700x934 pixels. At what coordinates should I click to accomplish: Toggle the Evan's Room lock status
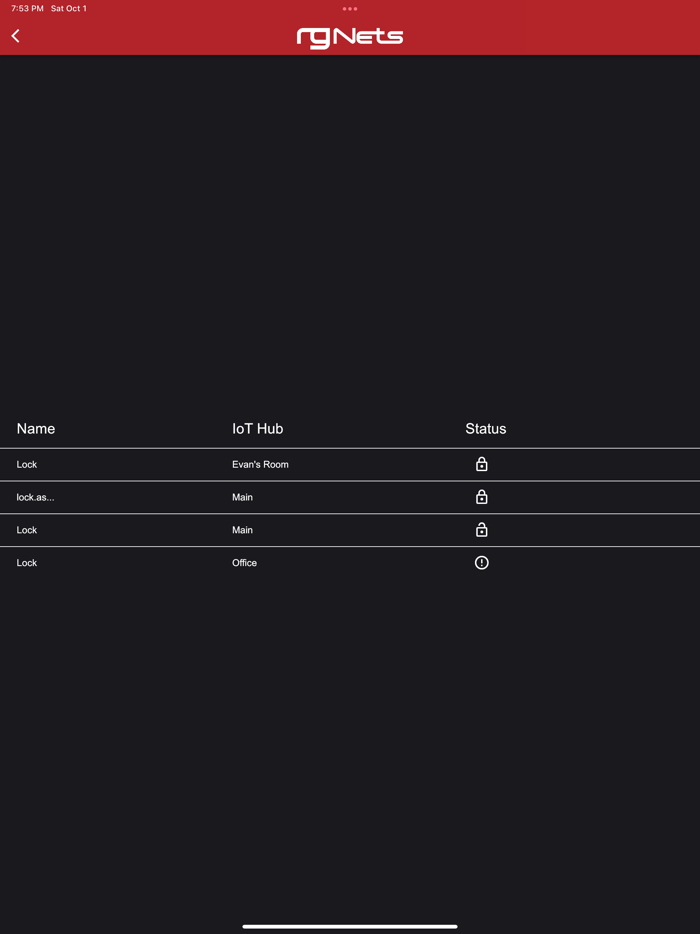tap(481, 464)
